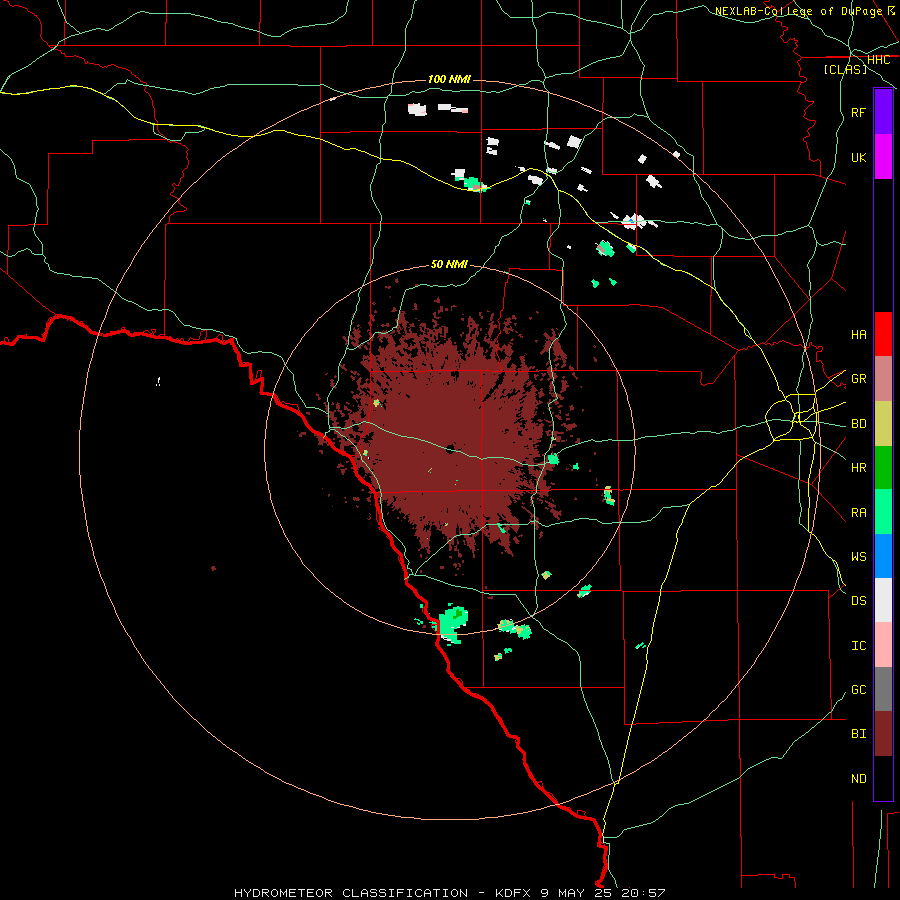Click the ND legend label
The image size is (900, 900).
[858, 779]
